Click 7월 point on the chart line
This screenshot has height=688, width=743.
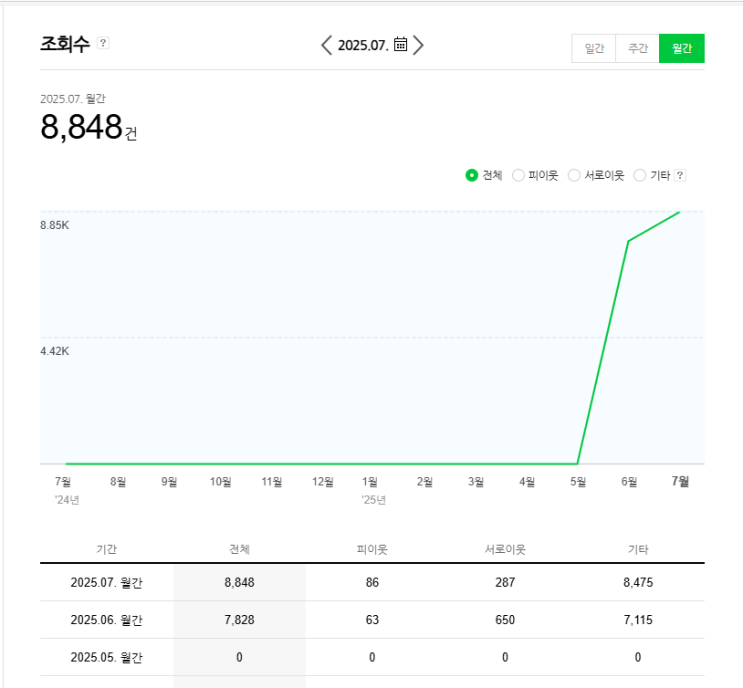[x=680, y=212]
